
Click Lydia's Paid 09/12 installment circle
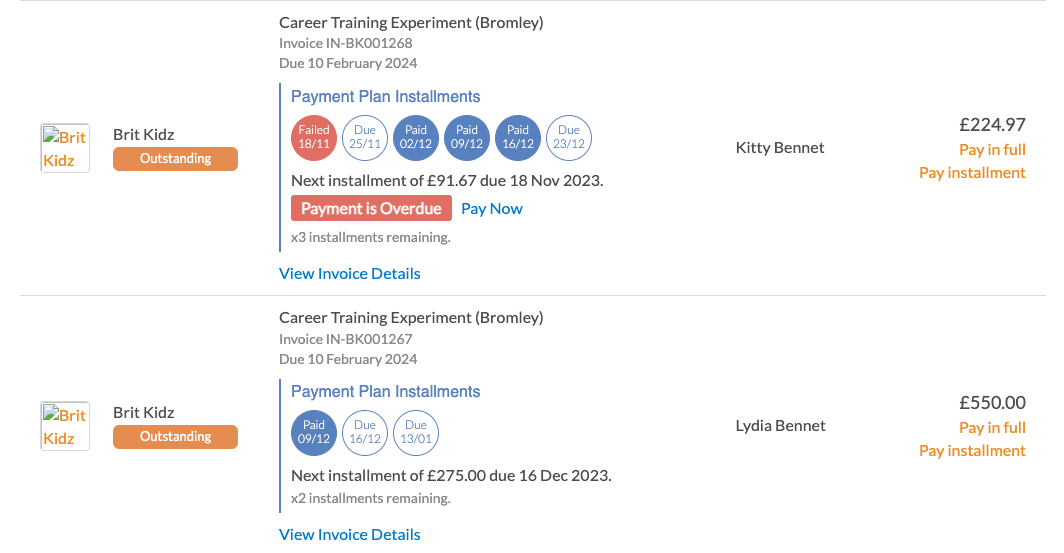coord(314,433)
